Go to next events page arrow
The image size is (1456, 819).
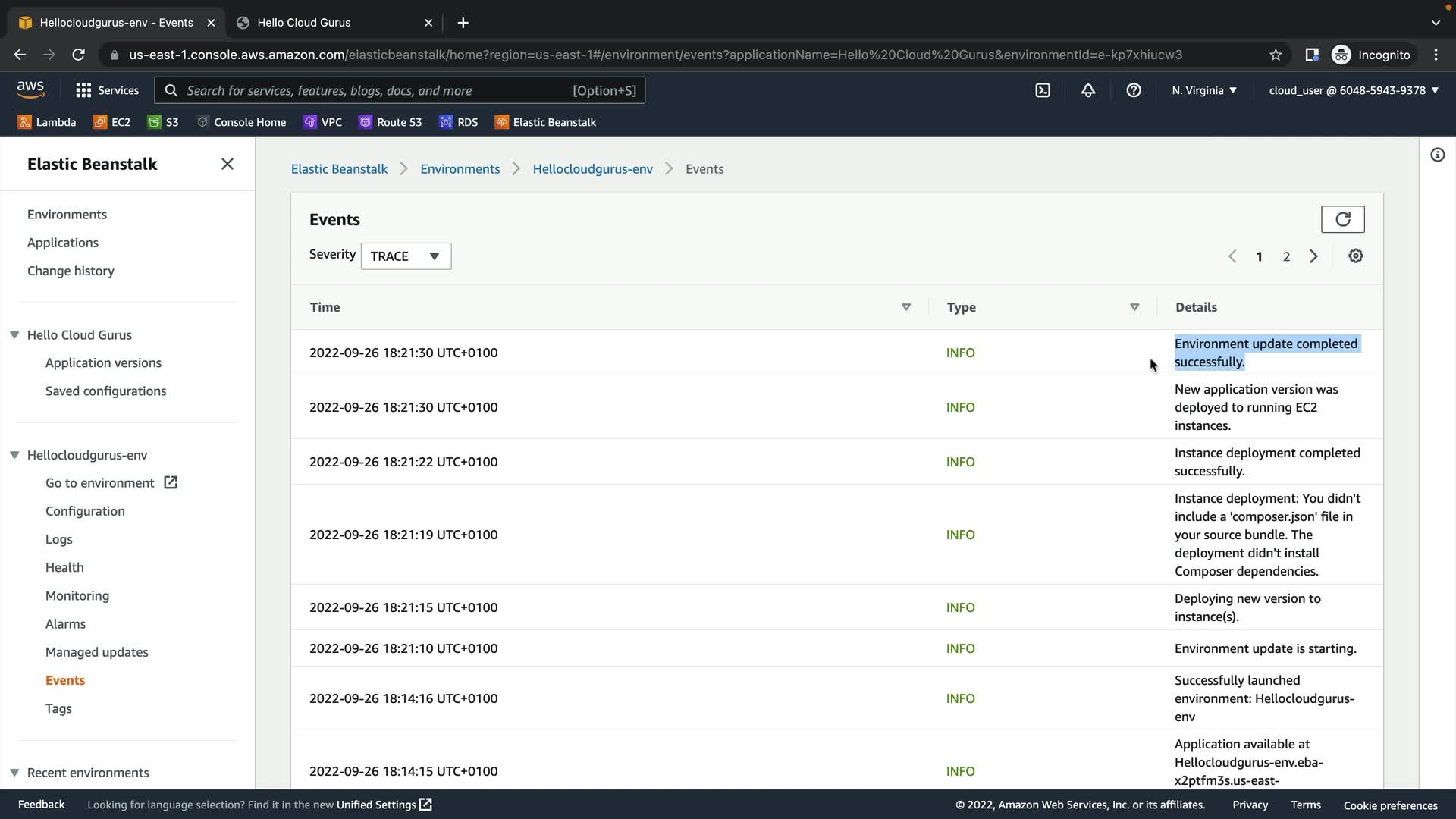[1313, 256]
